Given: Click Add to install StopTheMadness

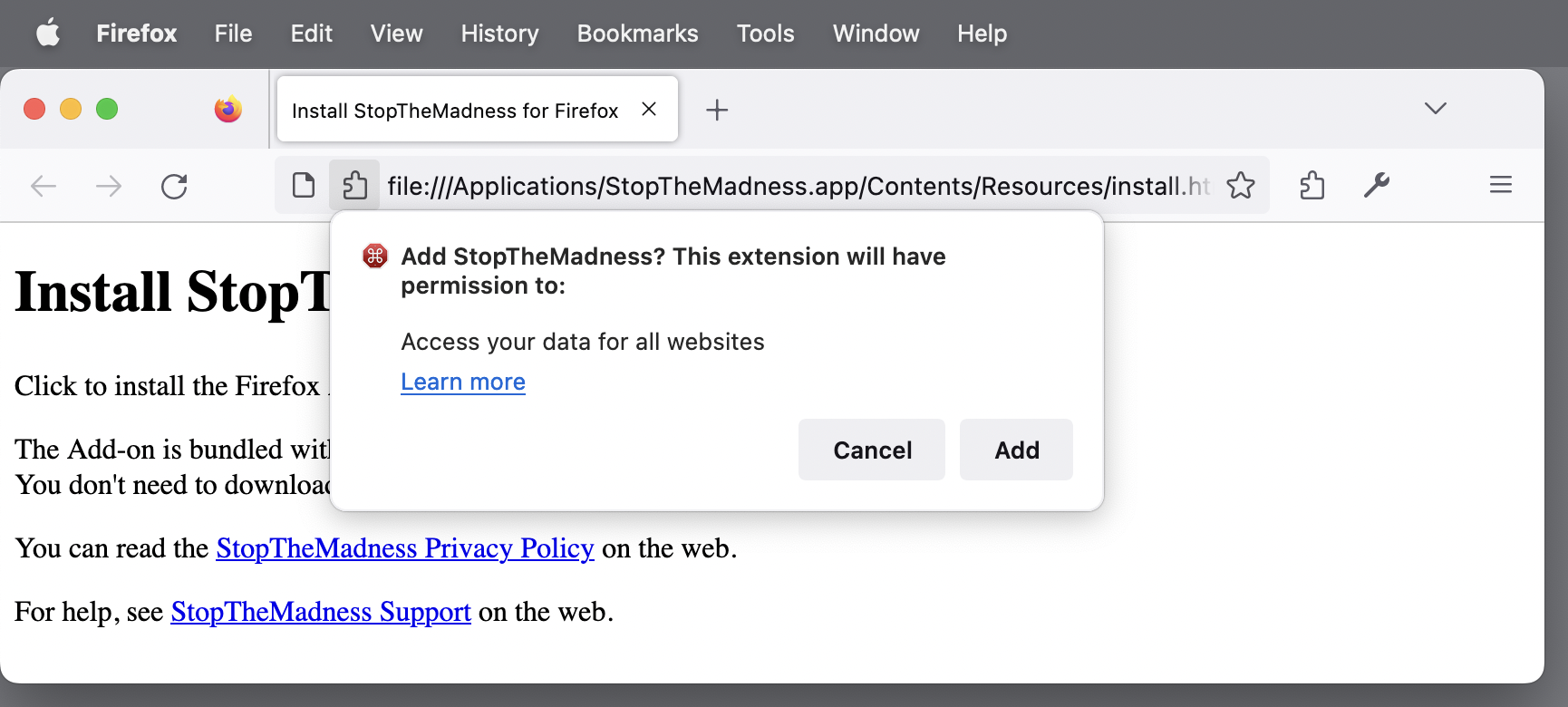Looking at the screenshot, I should [x=1016, y=450].
